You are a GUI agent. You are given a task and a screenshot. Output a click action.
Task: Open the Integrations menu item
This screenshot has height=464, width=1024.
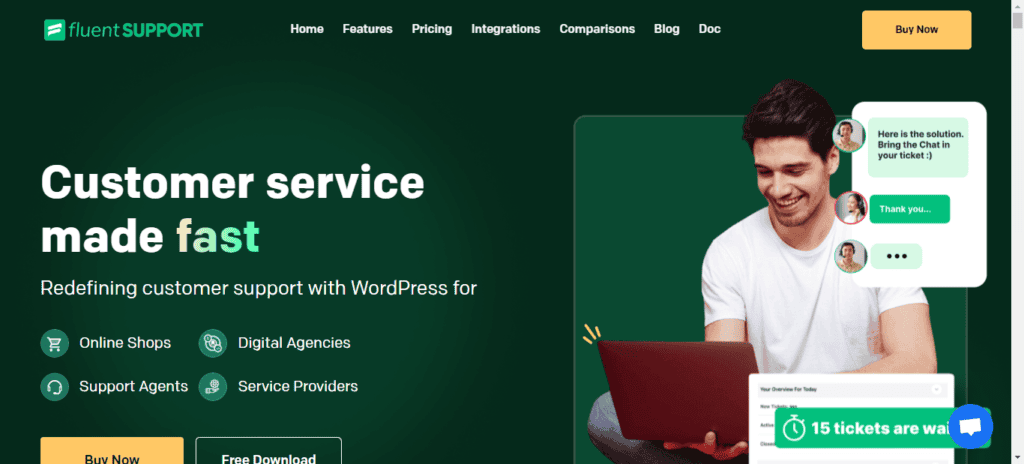[x=505, y=29]
